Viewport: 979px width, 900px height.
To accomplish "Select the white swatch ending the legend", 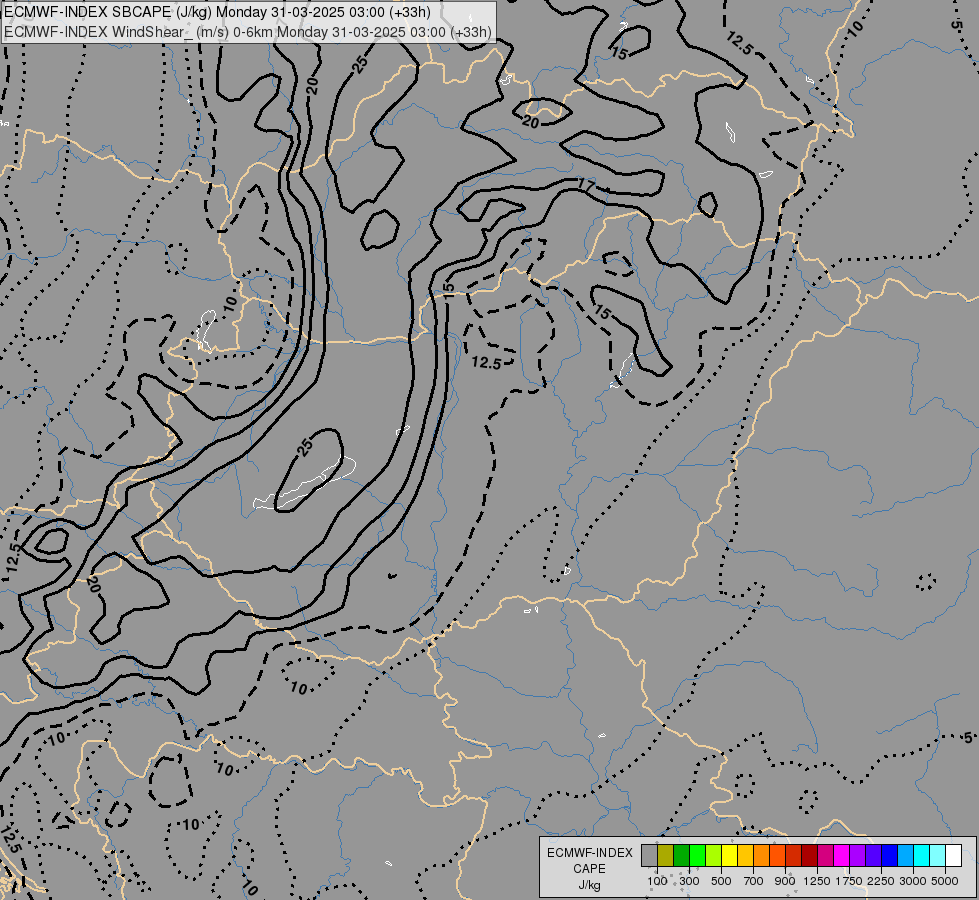I will (x=953, y=856).
